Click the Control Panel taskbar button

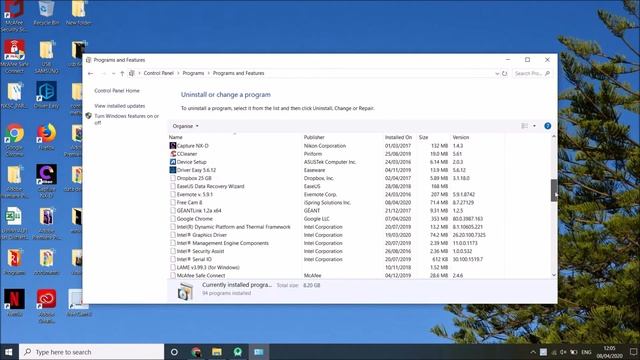[259, 352]
